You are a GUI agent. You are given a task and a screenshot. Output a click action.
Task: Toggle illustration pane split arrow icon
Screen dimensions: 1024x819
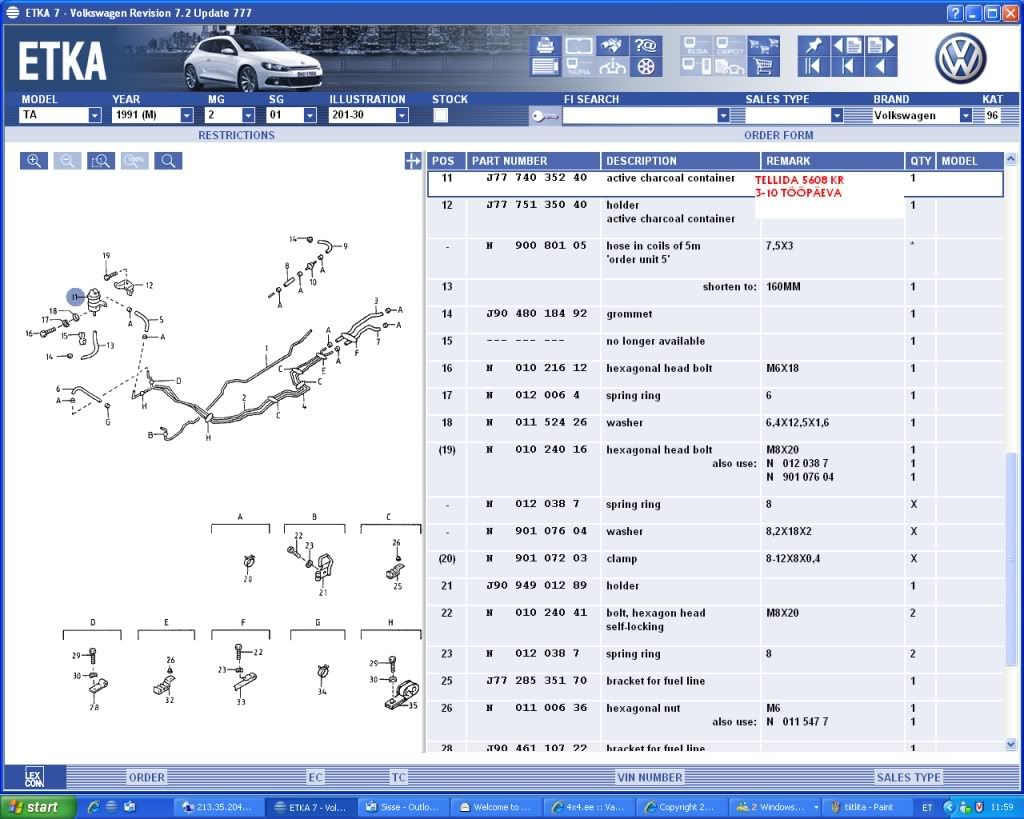pyautogui.click(x=413, y=161)
